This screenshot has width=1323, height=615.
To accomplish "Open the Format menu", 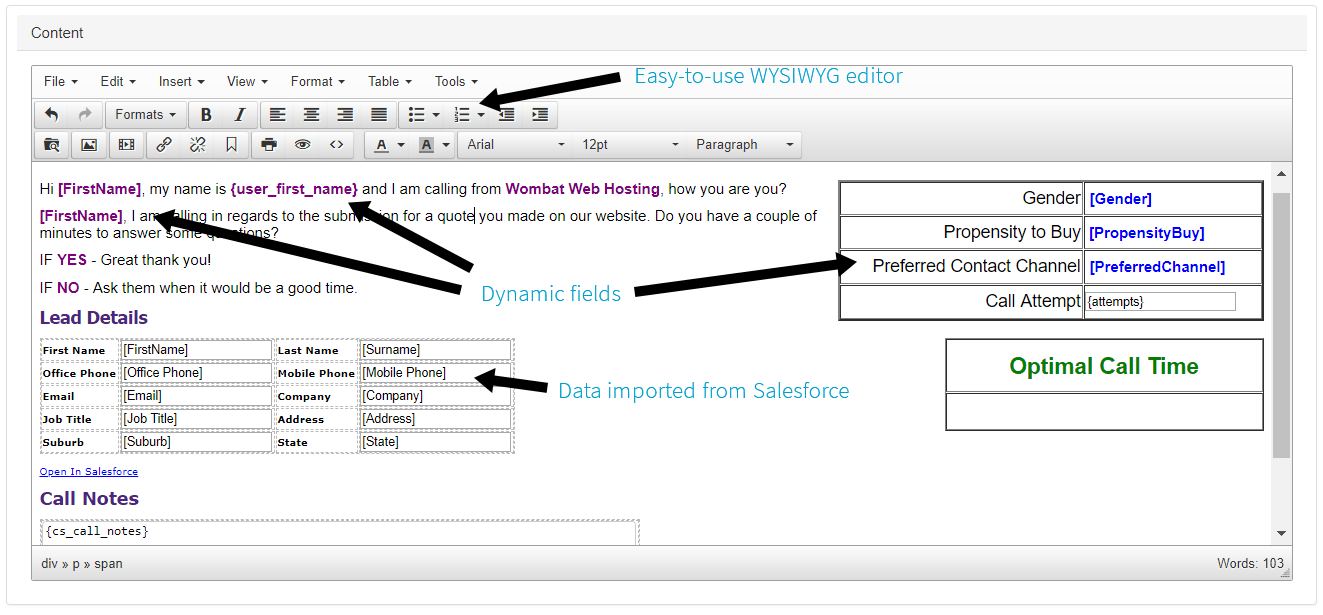I will point(317,81).
